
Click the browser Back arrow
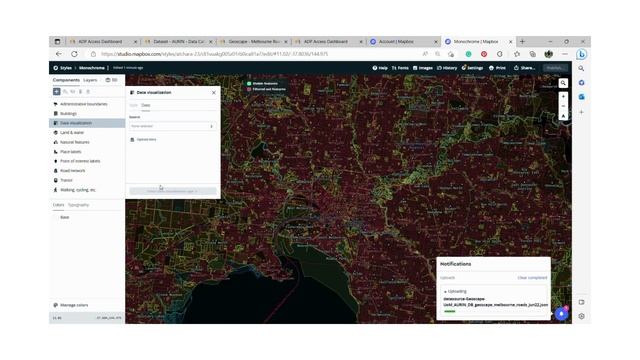59,54
